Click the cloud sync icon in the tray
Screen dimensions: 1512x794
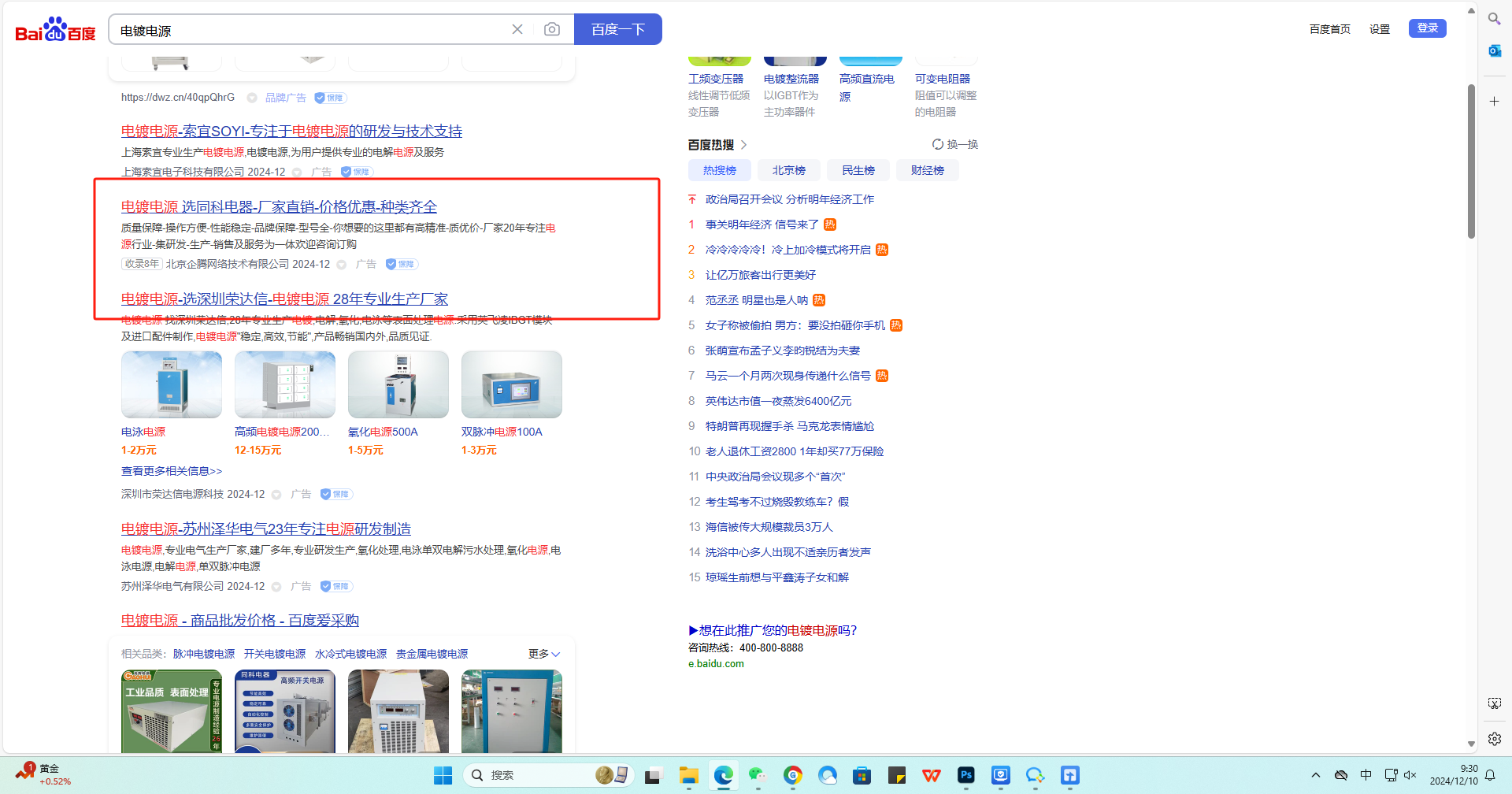point(1341,775)
